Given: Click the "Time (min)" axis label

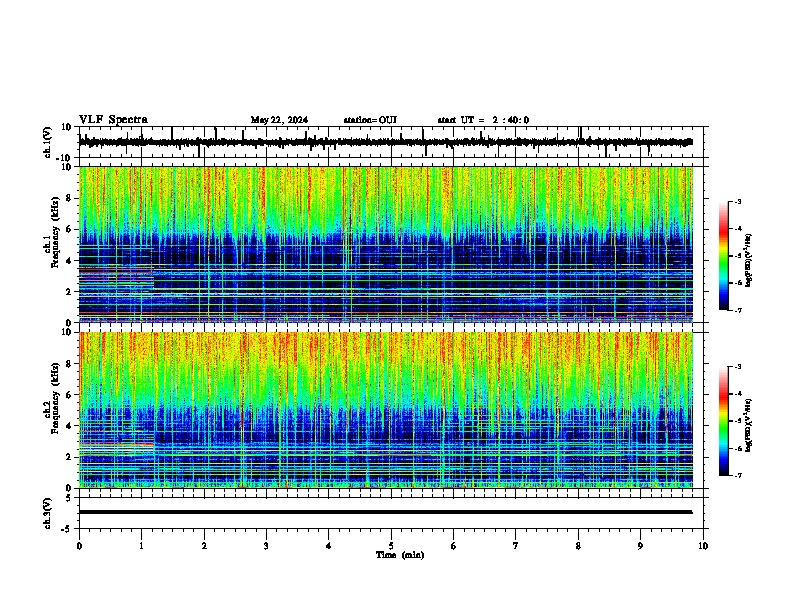Looking at the screenshot, I should click(400, 555).
